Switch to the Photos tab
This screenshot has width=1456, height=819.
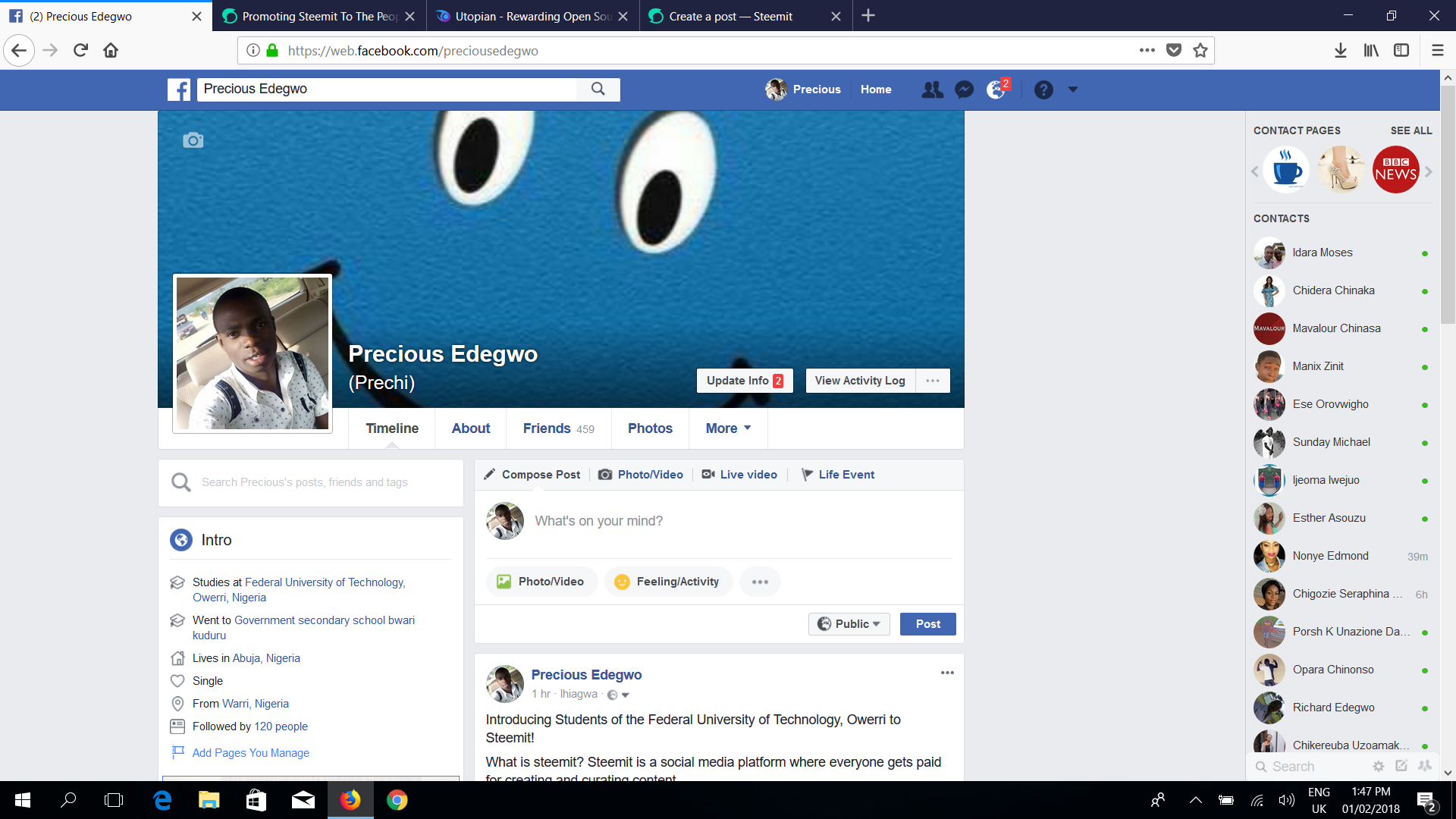[x=649, y=428]
